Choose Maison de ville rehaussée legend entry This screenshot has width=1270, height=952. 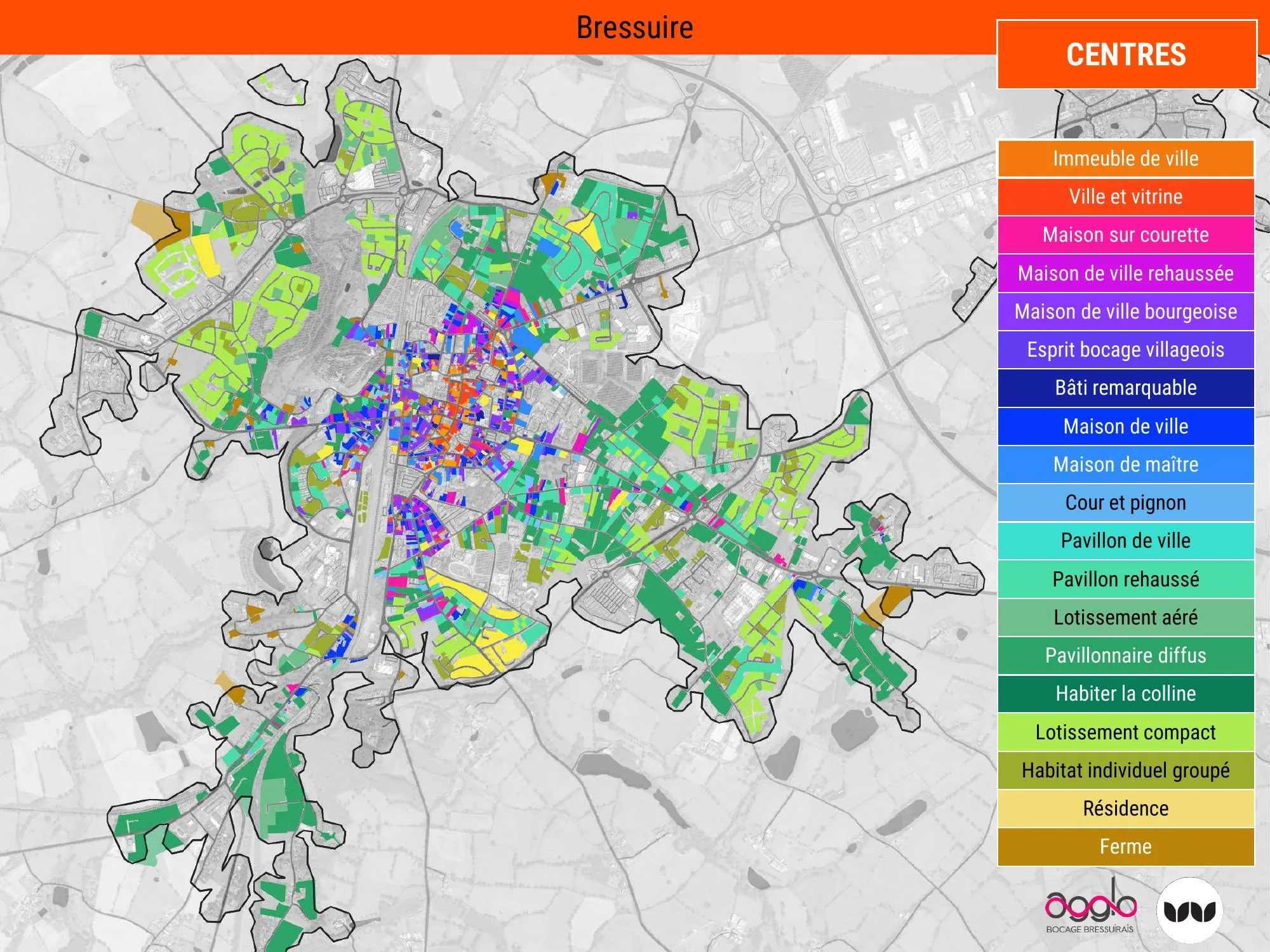tap(1126, 274)
